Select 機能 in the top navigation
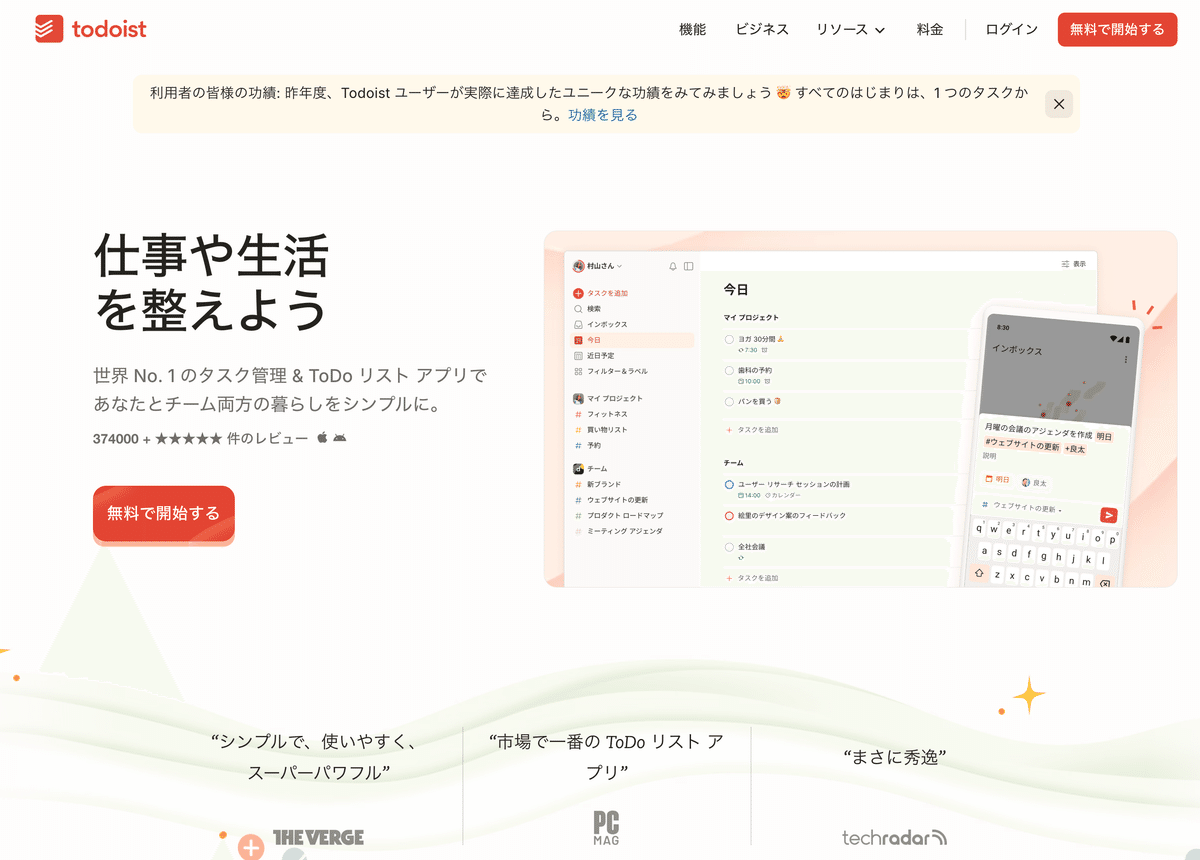This screenshot has height=860, width=1200. pos(691,30)
